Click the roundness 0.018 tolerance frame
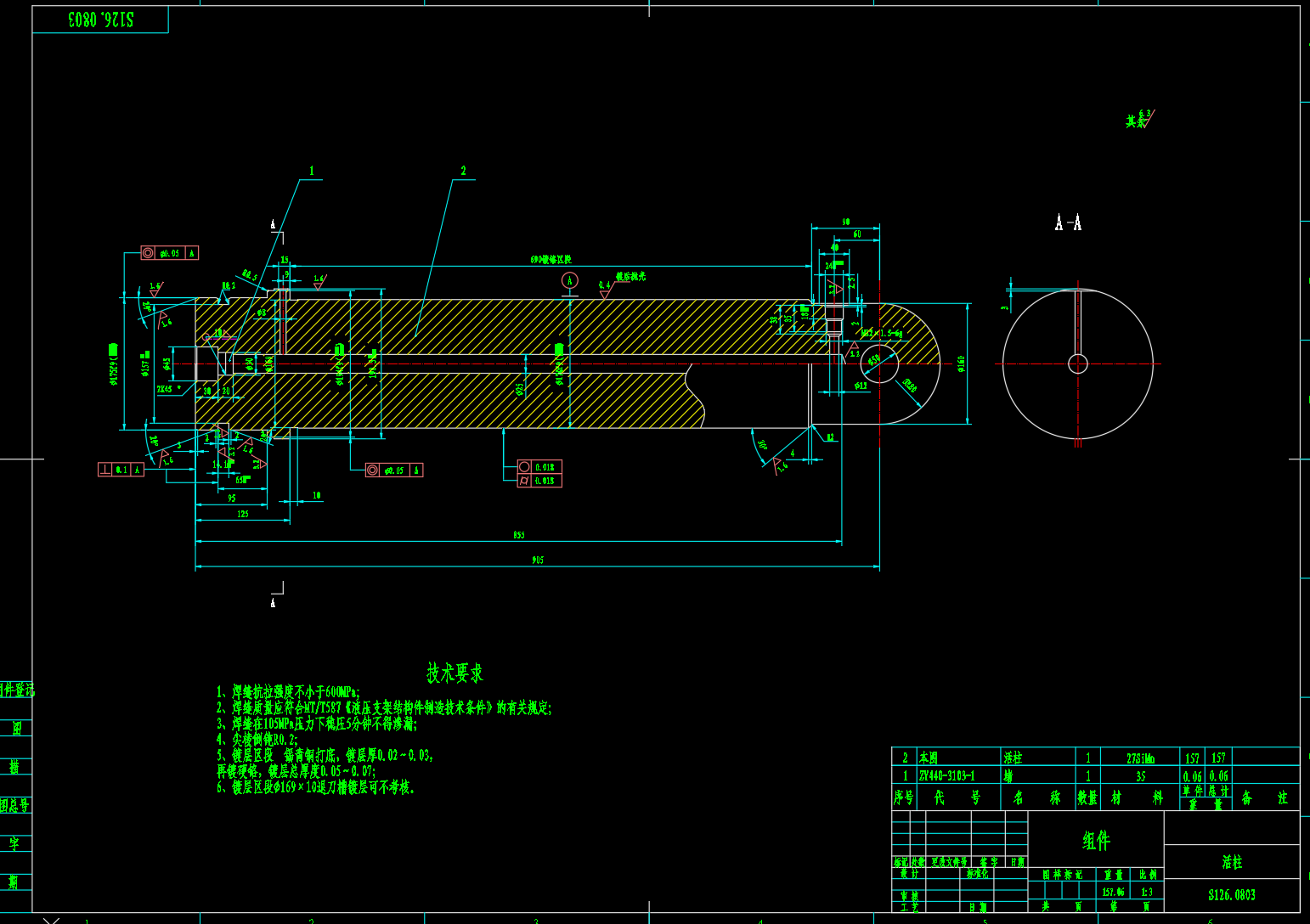1310x924 pixels. 539,467
